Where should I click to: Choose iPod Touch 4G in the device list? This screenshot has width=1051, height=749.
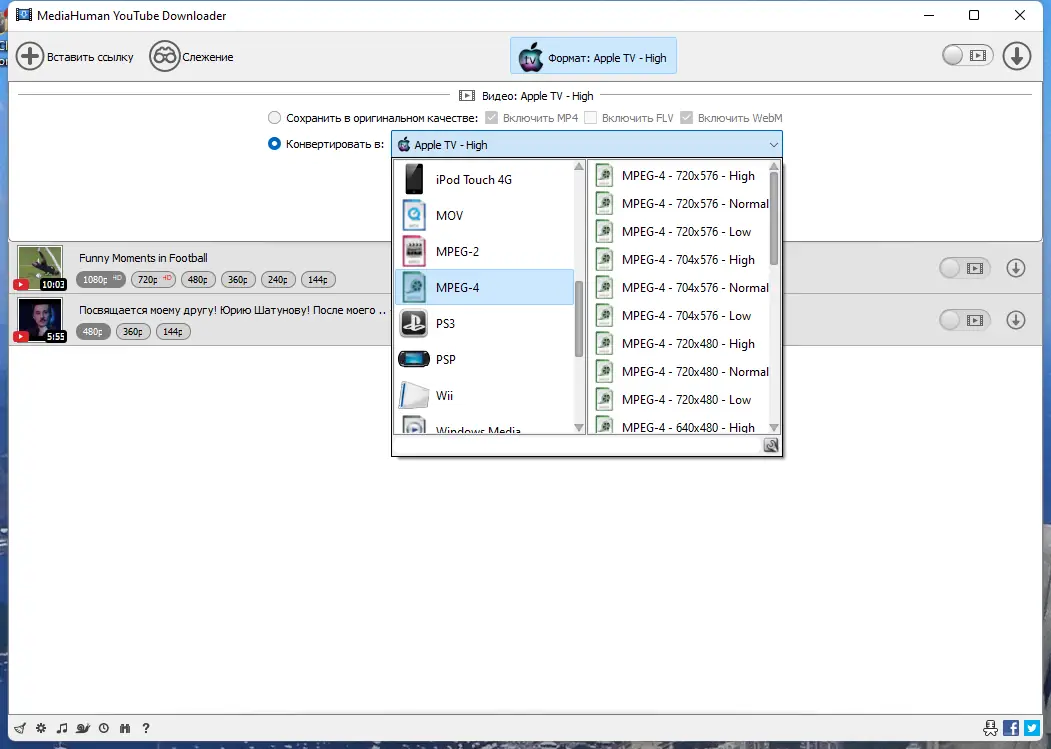pos(484,180)
